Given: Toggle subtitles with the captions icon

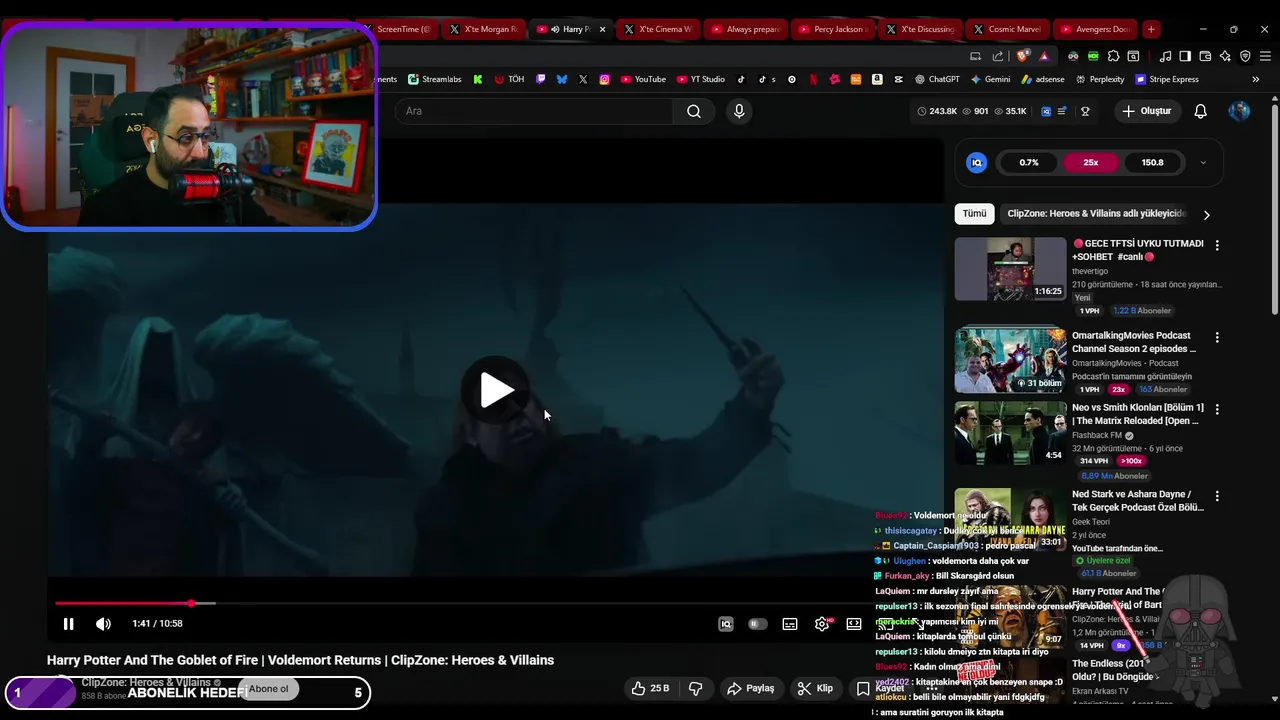Looking at the screenshot, I should point(790,624).
